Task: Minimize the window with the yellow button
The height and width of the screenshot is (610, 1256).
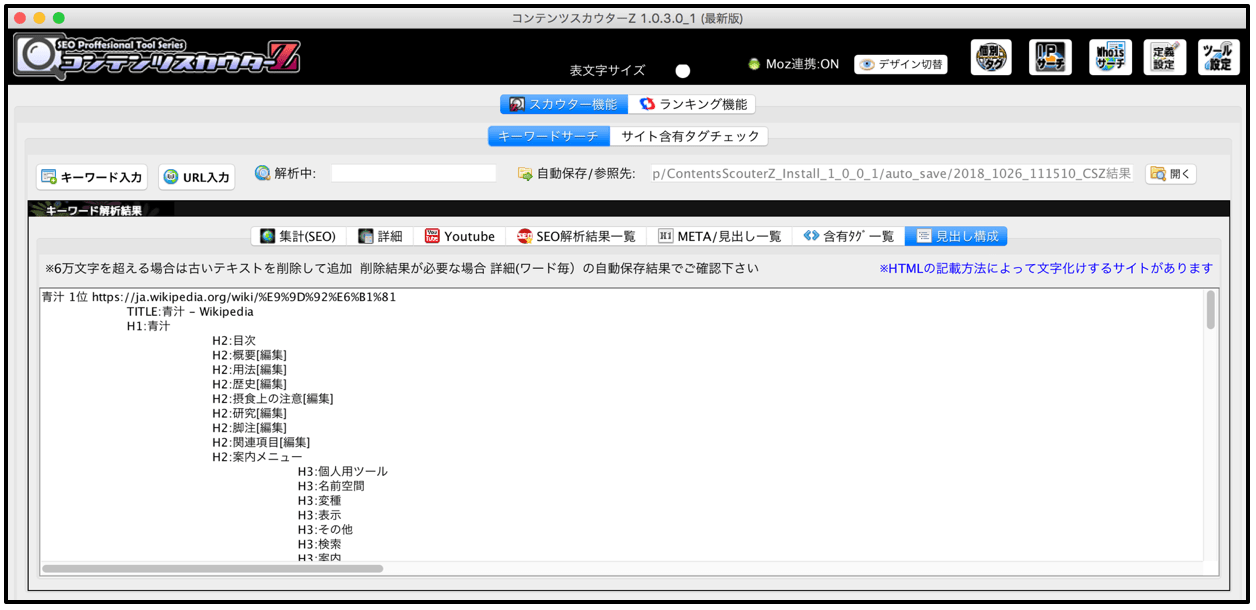Action: point(39,18)
